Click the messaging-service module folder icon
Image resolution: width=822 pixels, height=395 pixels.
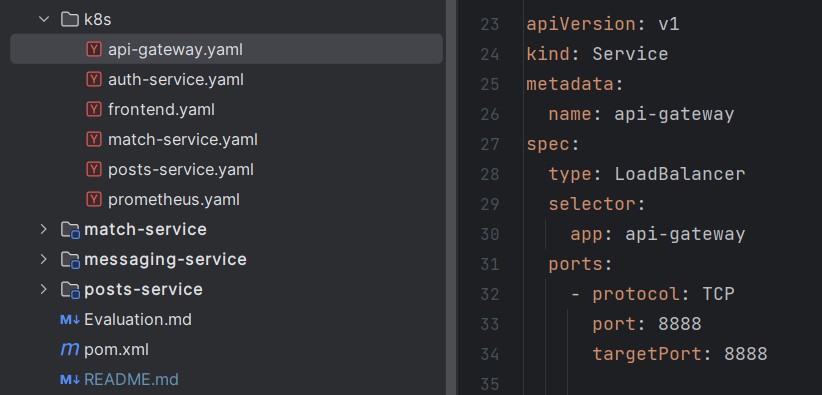coord(70,260)
